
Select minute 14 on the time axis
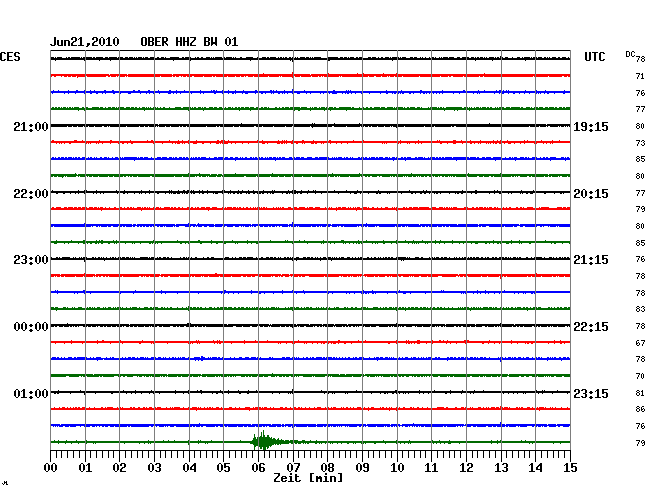[535, 467]
